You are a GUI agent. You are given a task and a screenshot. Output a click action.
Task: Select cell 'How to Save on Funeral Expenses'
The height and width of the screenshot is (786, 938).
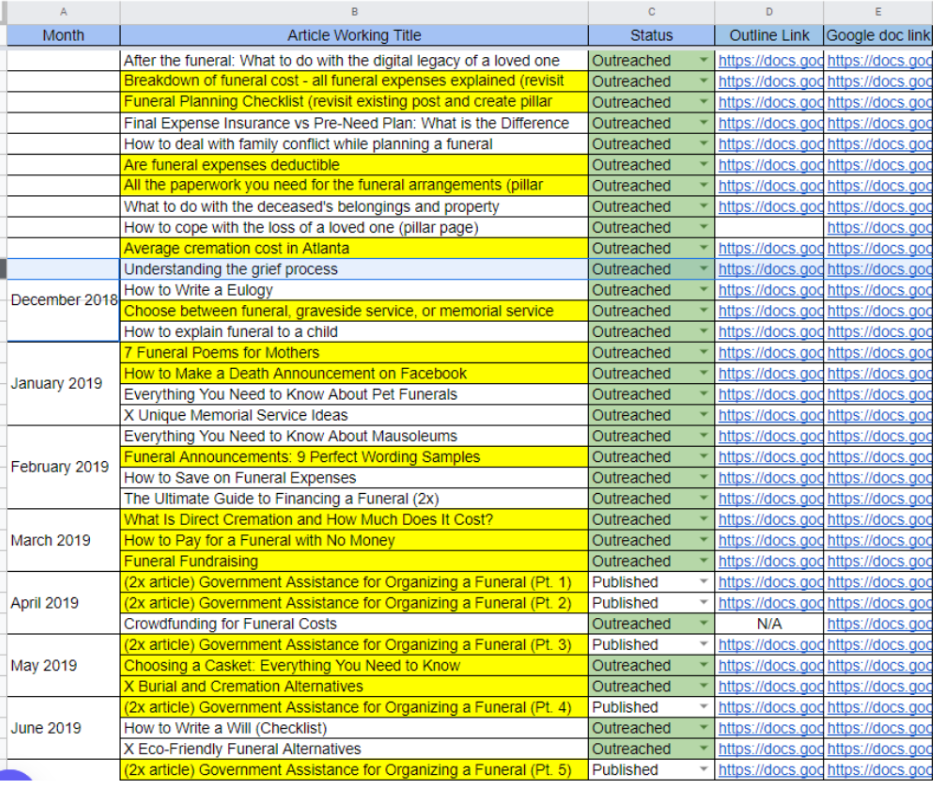click(x=356, y=480)
